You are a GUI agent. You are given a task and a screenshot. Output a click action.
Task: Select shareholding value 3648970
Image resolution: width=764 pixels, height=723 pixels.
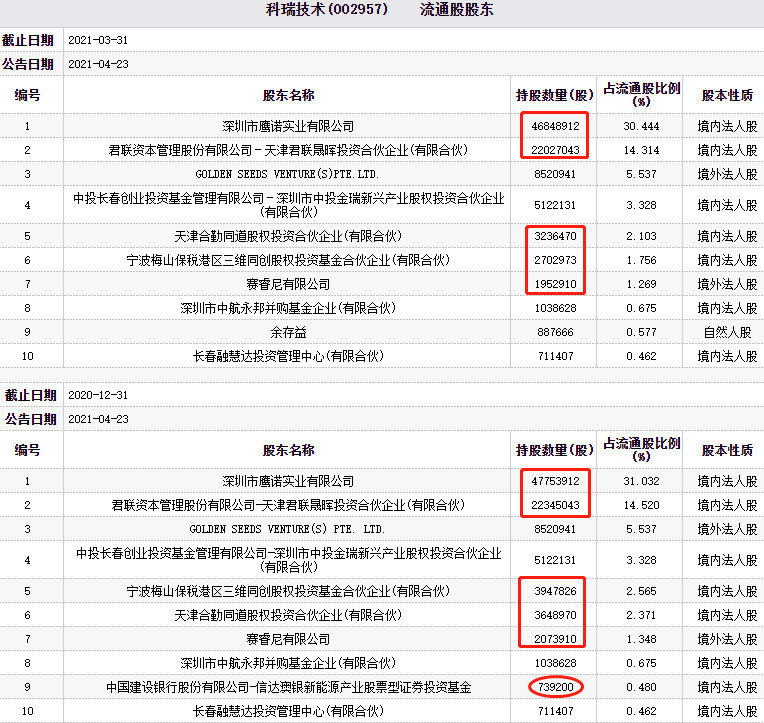click(555, 615)
